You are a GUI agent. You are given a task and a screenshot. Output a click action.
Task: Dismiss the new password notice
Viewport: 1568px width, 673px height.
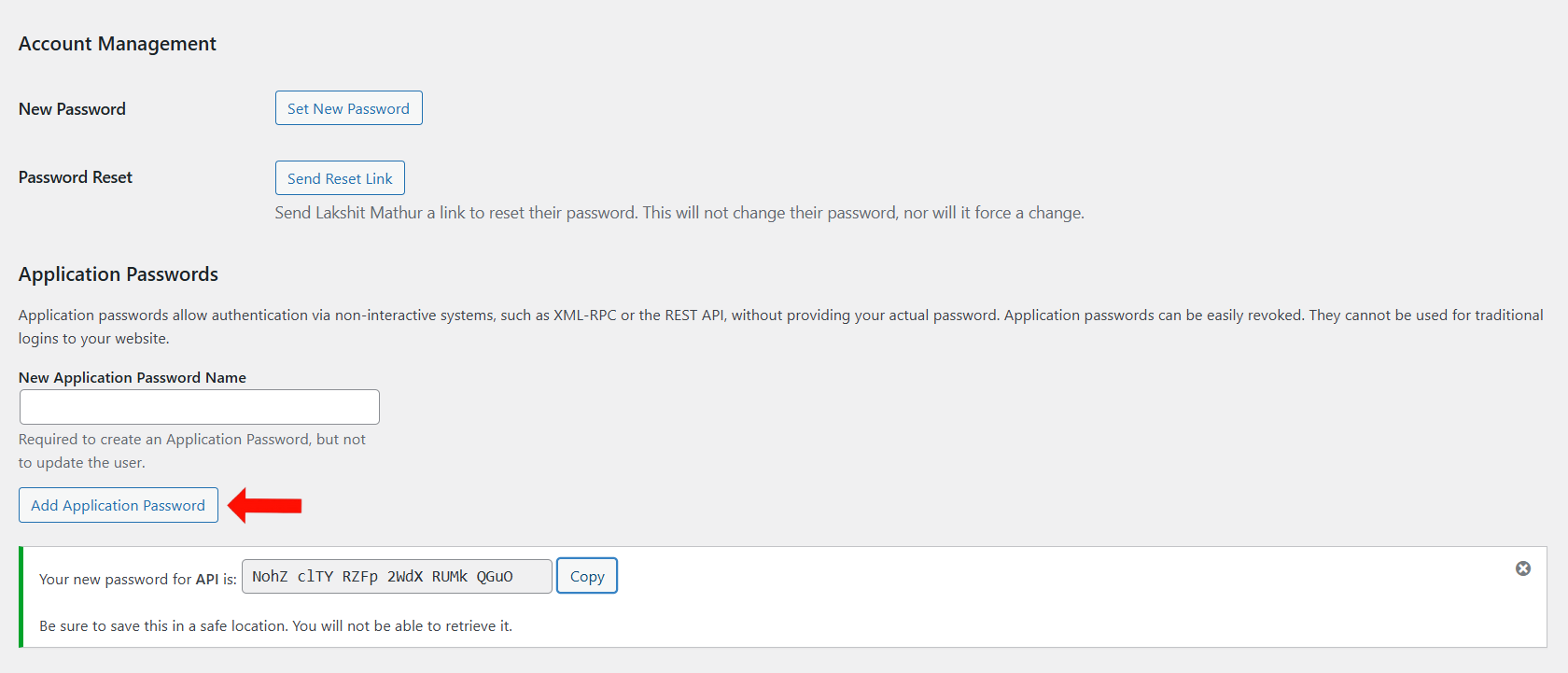[x=1522, y=568]
